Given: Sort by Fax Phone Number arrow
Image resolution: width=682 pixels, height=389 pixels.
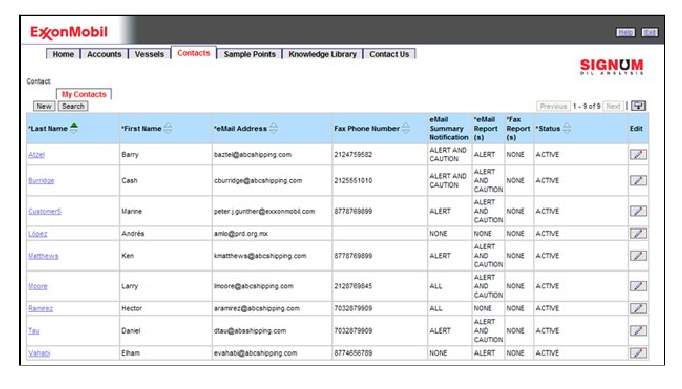Looking at the screenshot, I should pos(406,128).
